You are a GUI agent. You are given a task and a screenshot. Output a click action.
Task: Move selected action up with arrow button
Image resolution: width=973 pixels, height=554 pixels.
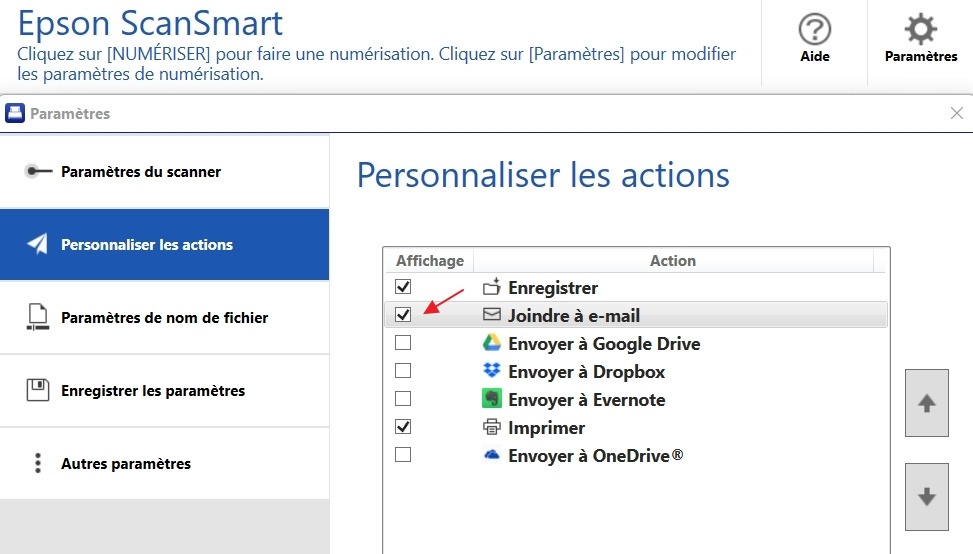[926, 403]
